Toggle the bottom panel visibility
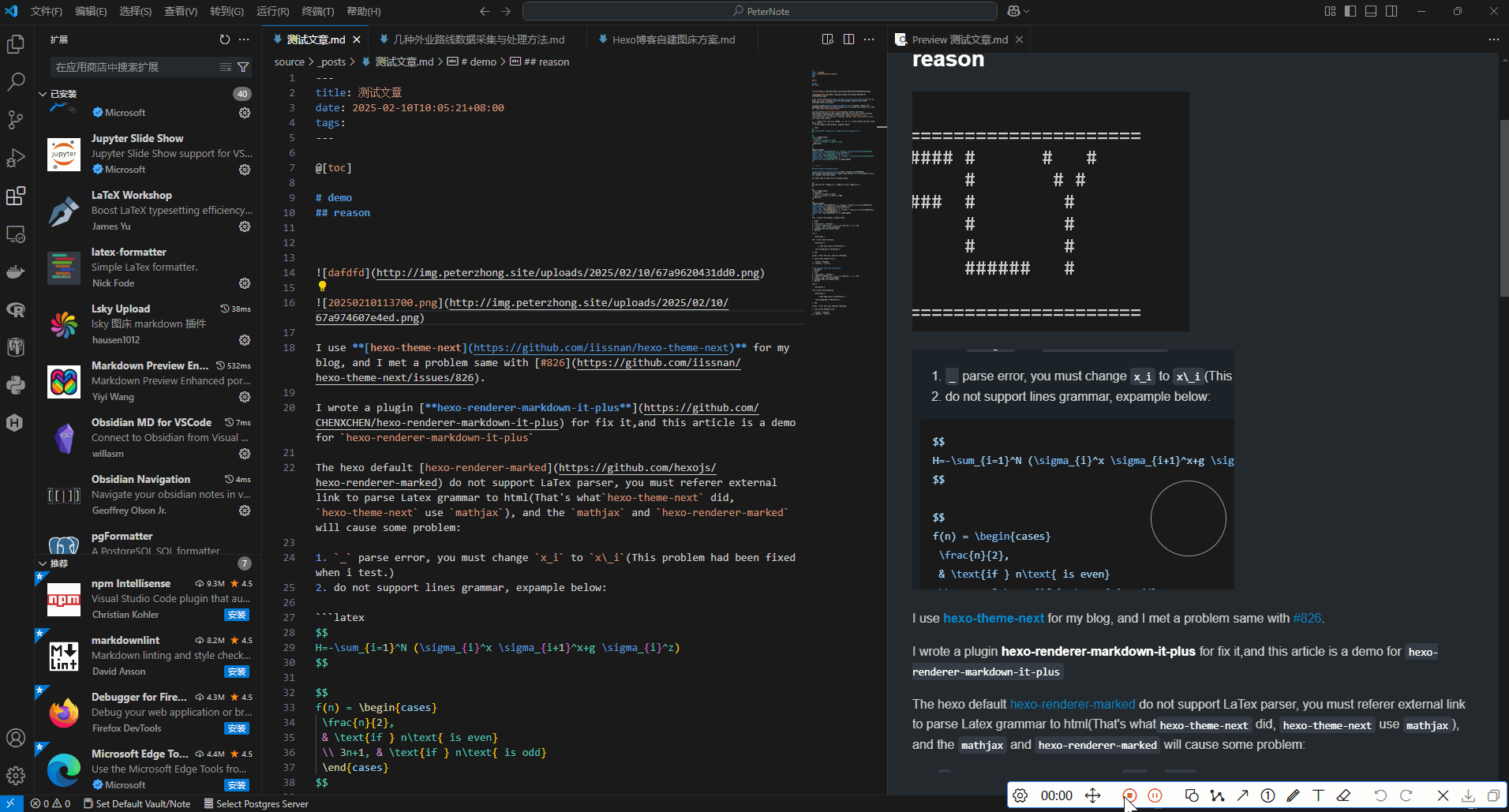 (x=1371, y=11)
